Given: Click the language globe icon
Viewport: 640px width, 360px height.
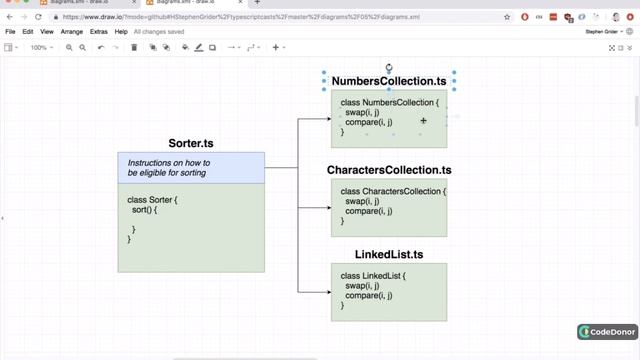Looking at the screenshot, I should pyautogui.click(x=630, y=31).
